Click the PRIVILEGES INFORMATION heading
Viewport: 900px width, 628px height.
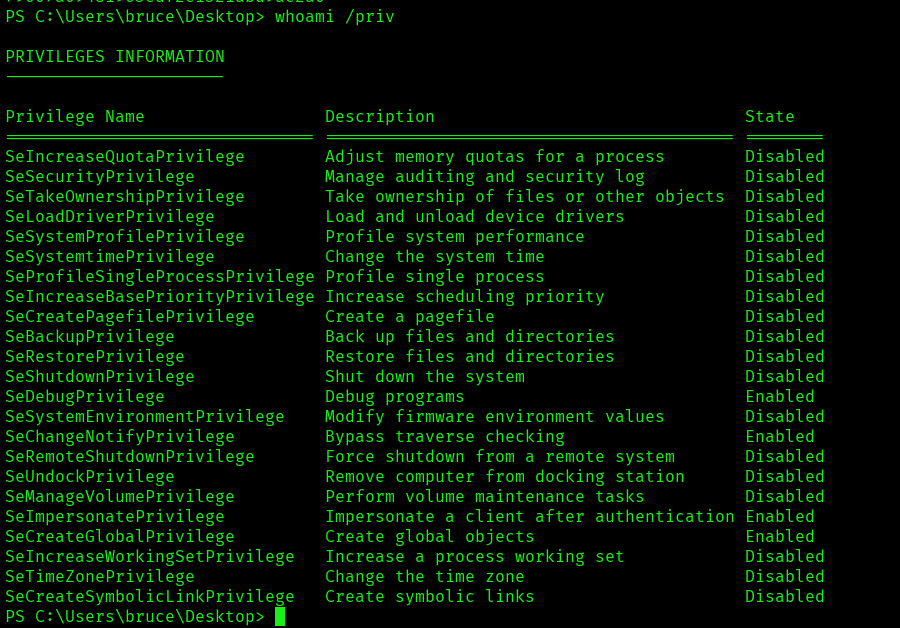tap(115, 57)
